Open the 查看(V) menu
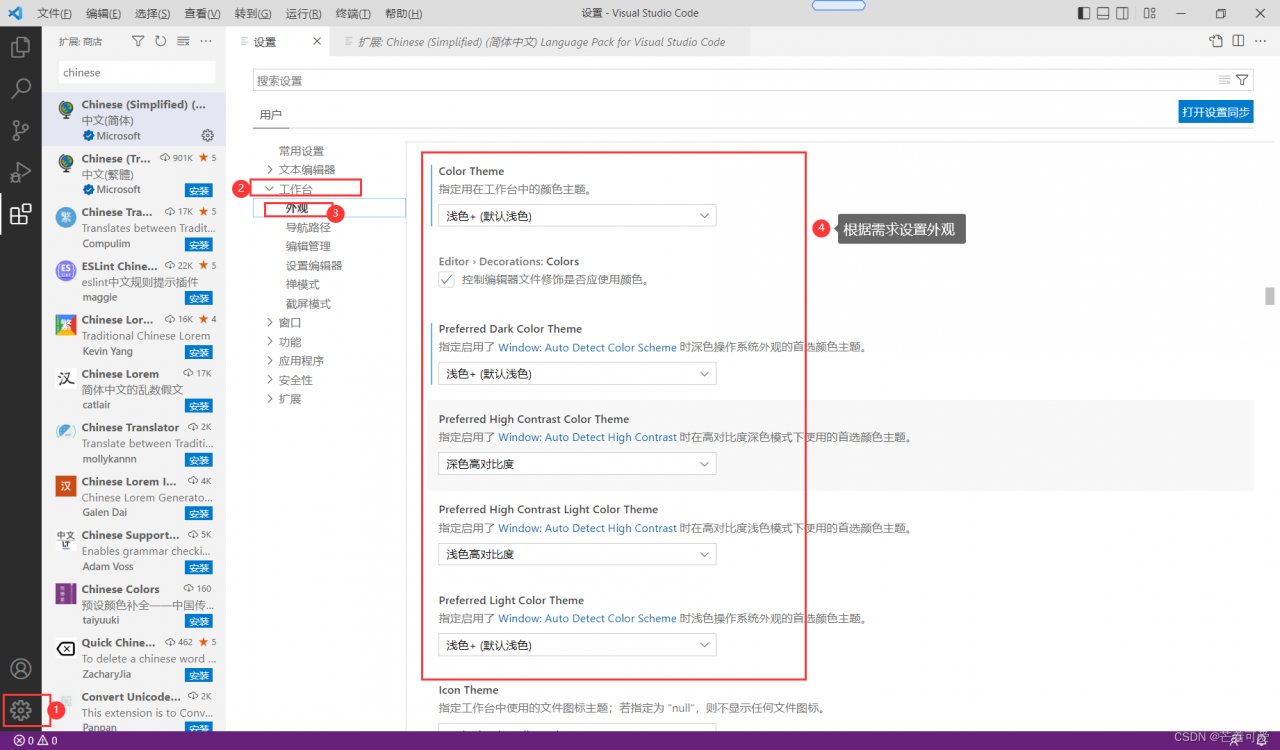 coord(202,14)
